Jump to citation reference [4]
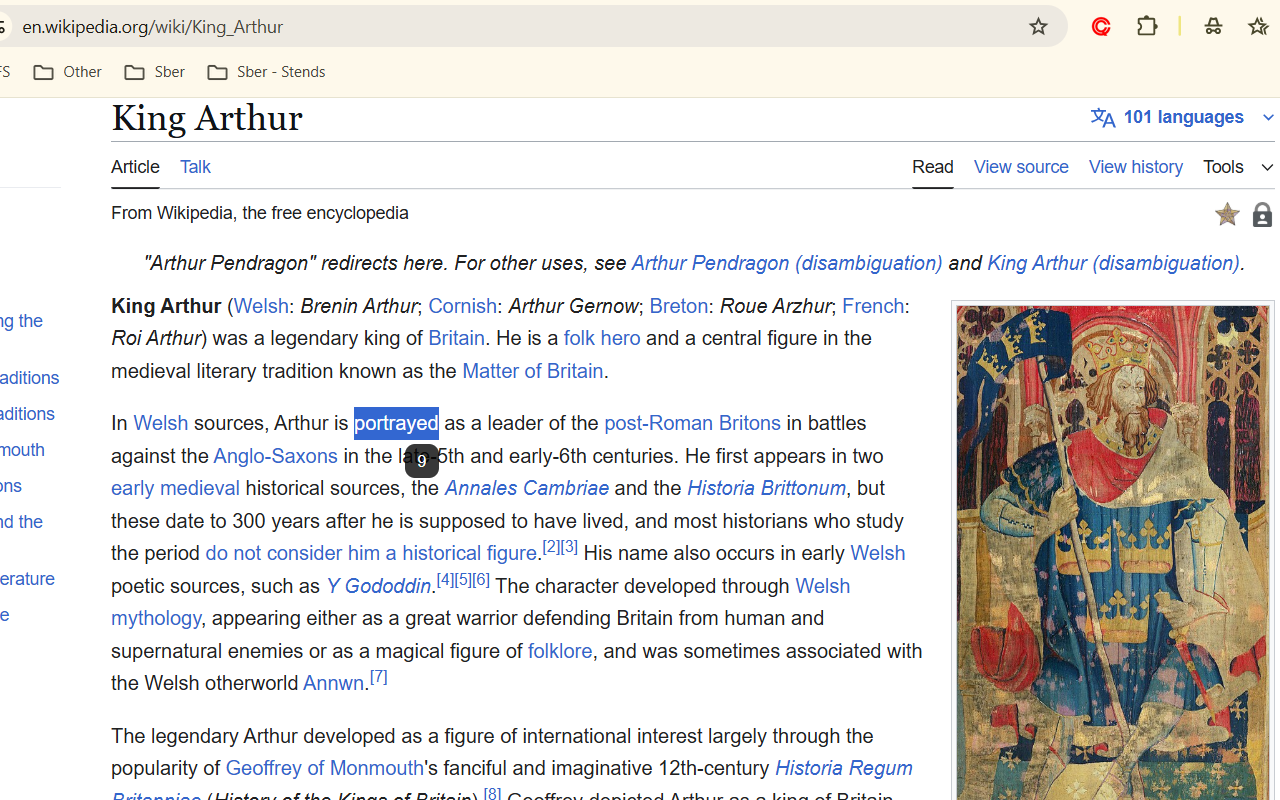The image size is (1280, 800). coord(445,580)
